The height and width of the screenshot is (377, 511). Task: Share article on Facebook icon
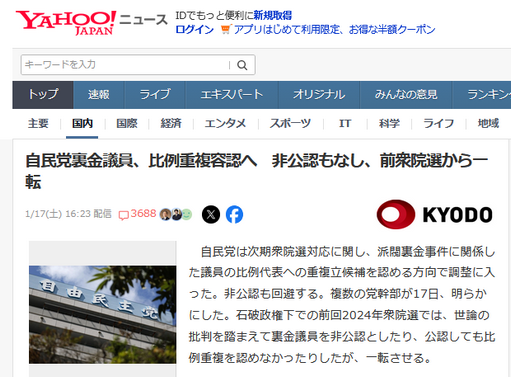pyautogui.click(x=234, y=214)
